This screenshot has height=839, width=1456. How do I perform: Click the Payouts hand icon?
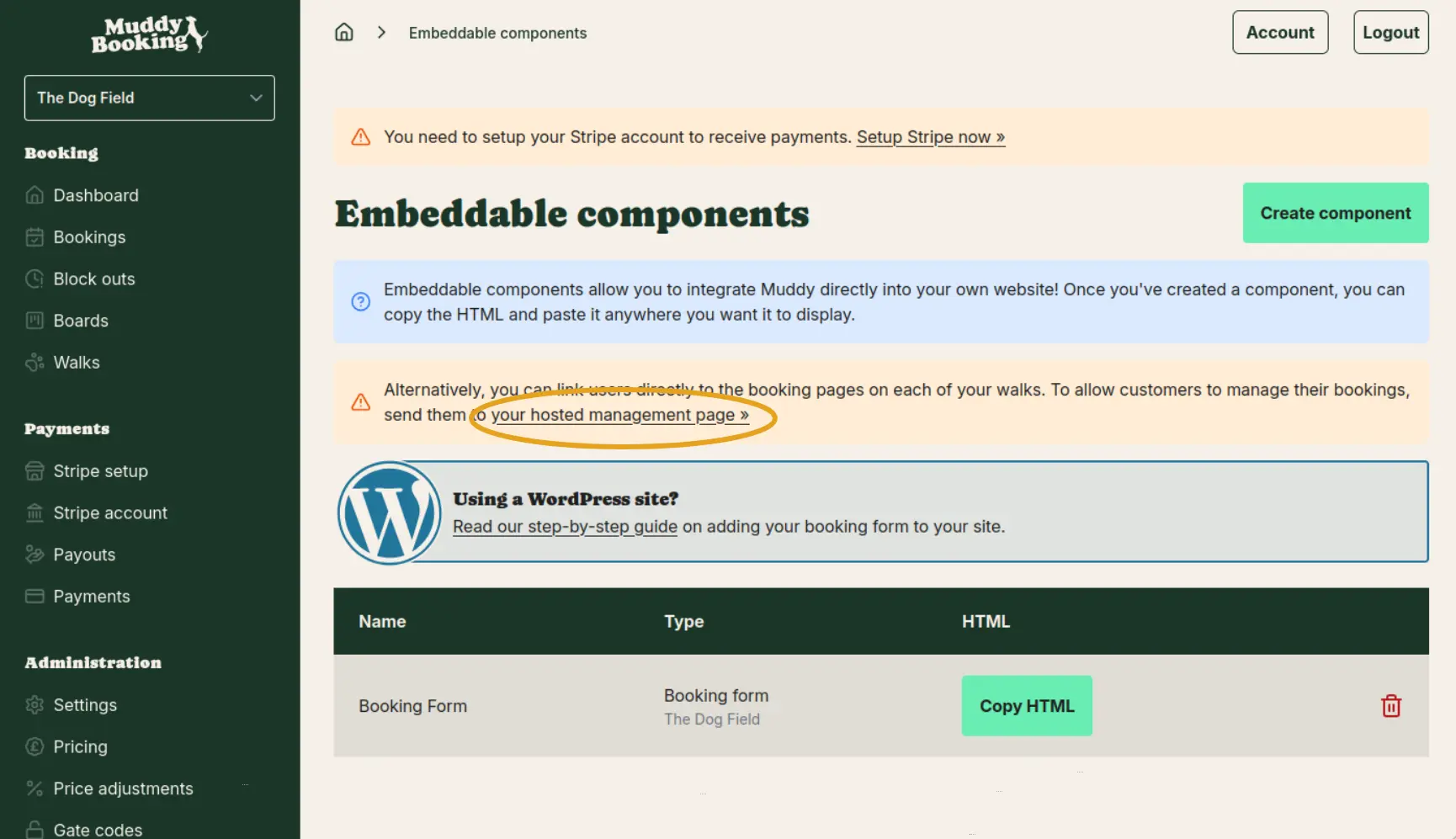35,554
